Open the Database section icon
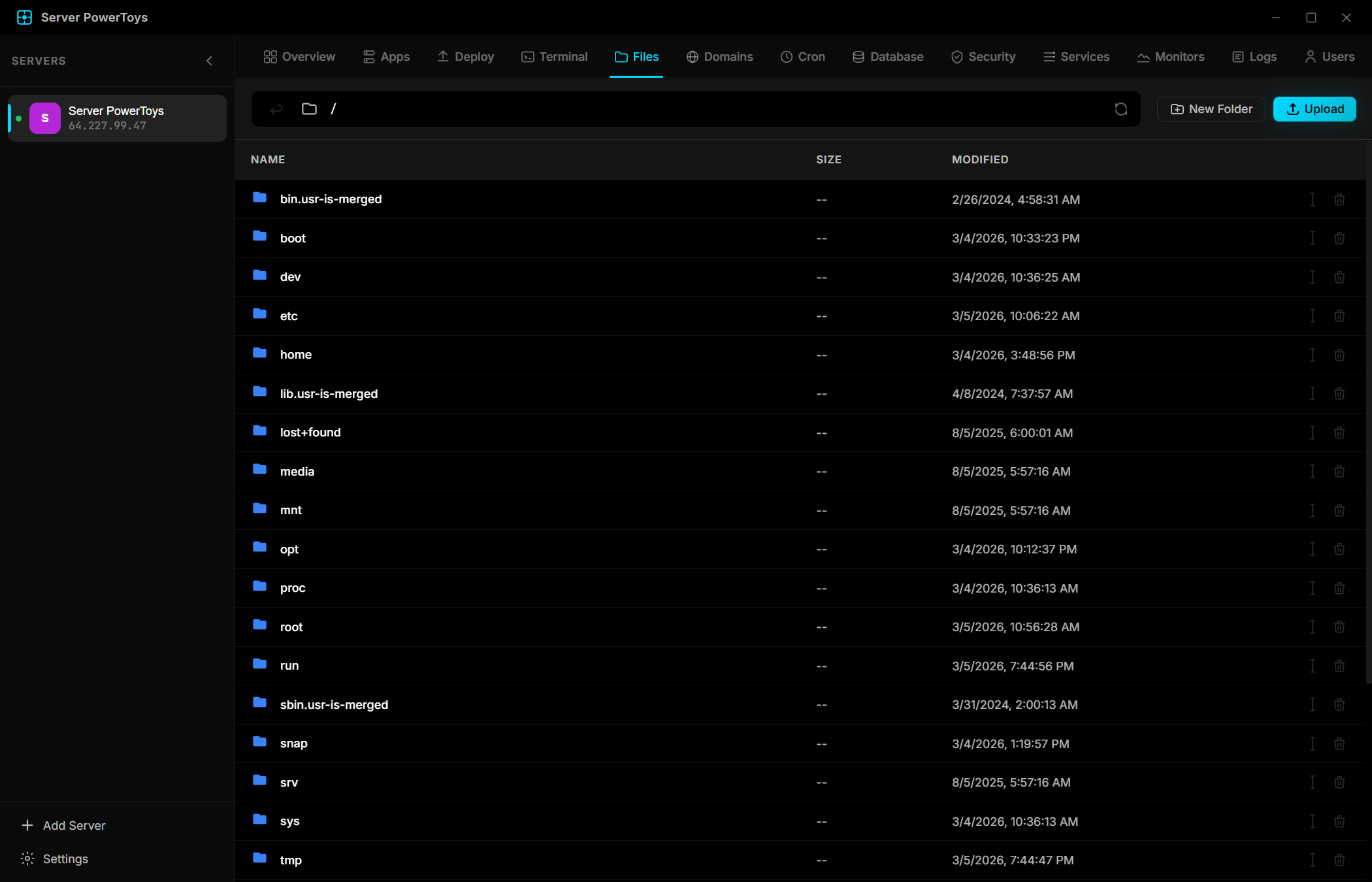 [x=858, y=57]
